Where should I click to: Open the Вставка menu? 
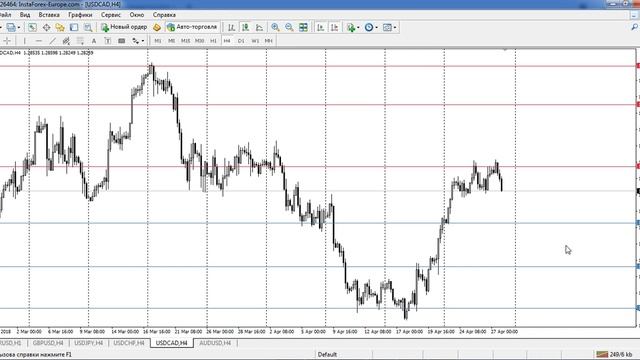coord(49,15)
